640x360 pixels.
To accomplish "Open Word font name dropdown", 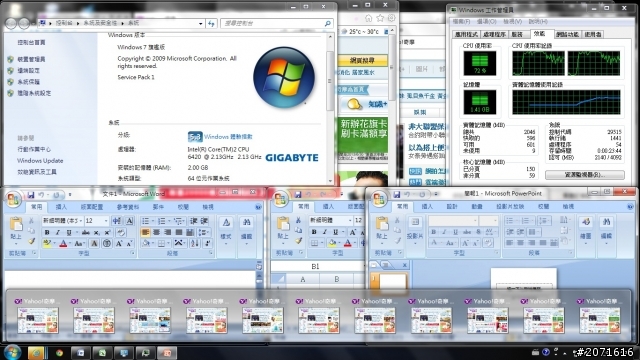I will 81,221.
